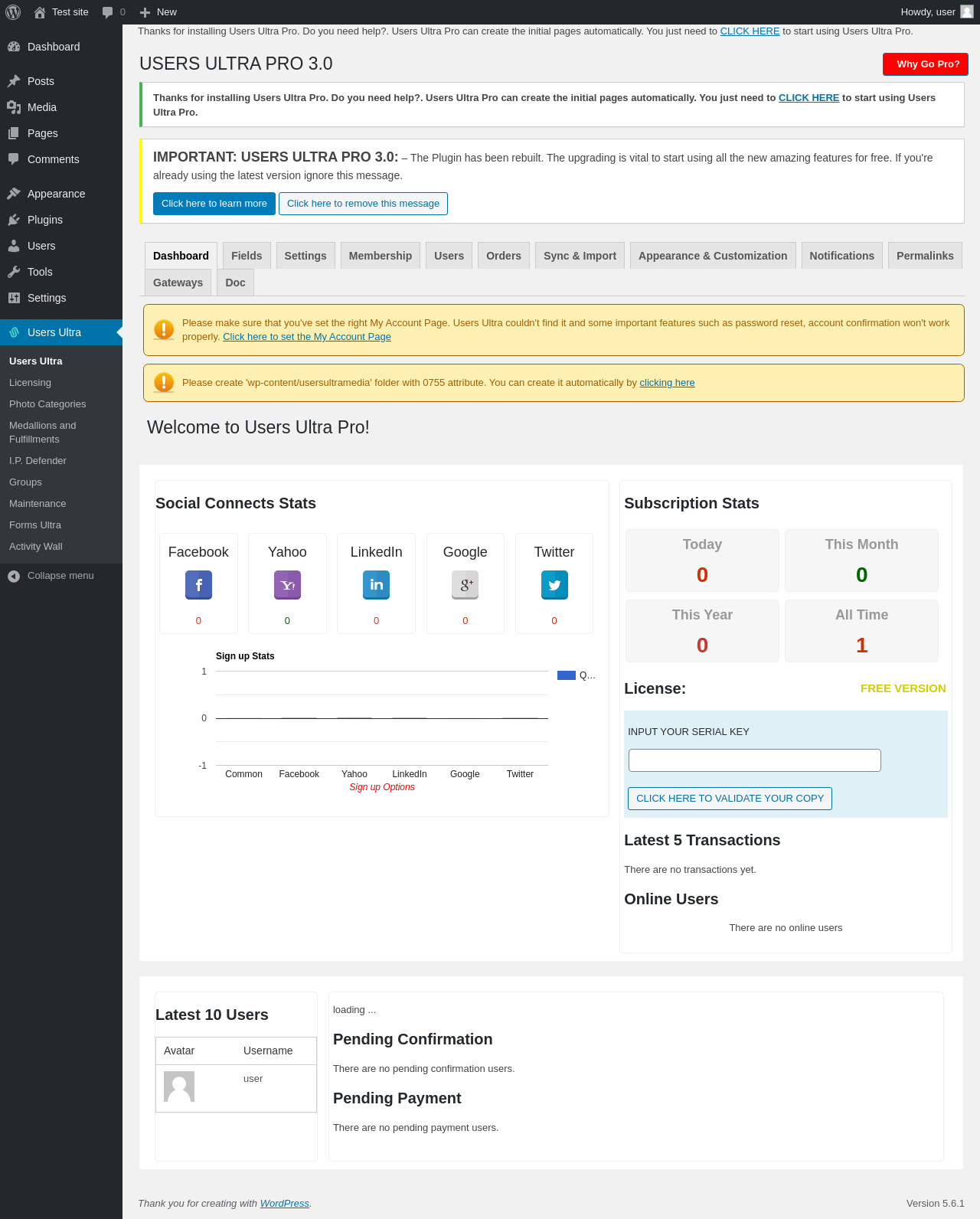The height and width of the screenshot is (1219, 980).
Task: Click the Facebook social icon
Action: pos(198,585)
